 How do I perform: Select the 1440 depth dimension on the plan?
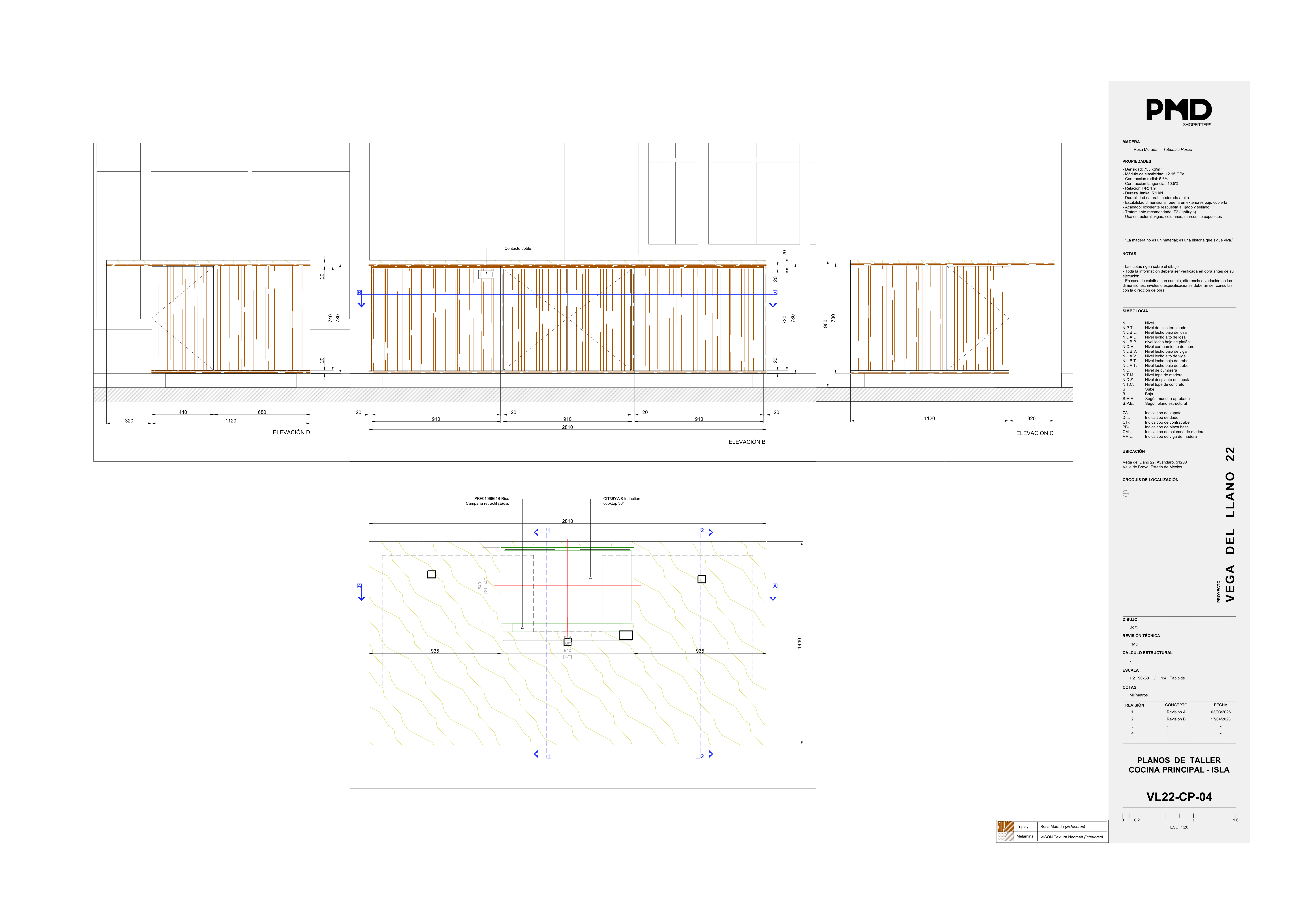click(799, 643)
